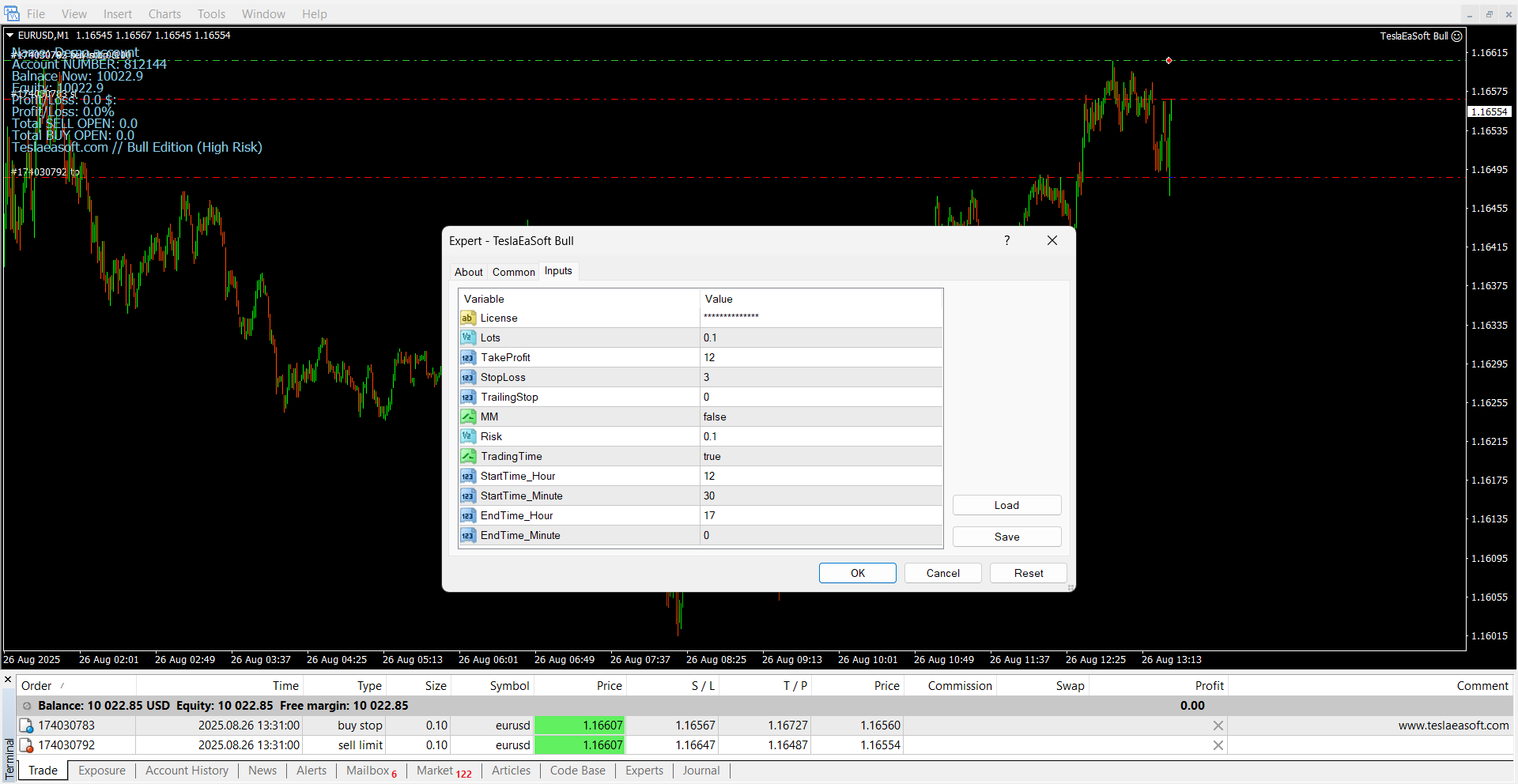Image resolution: width=1518 pixels, height=784 pixels.
Task: Click the buy stop order 174030783 icon
Action: [x=26, y=726]
